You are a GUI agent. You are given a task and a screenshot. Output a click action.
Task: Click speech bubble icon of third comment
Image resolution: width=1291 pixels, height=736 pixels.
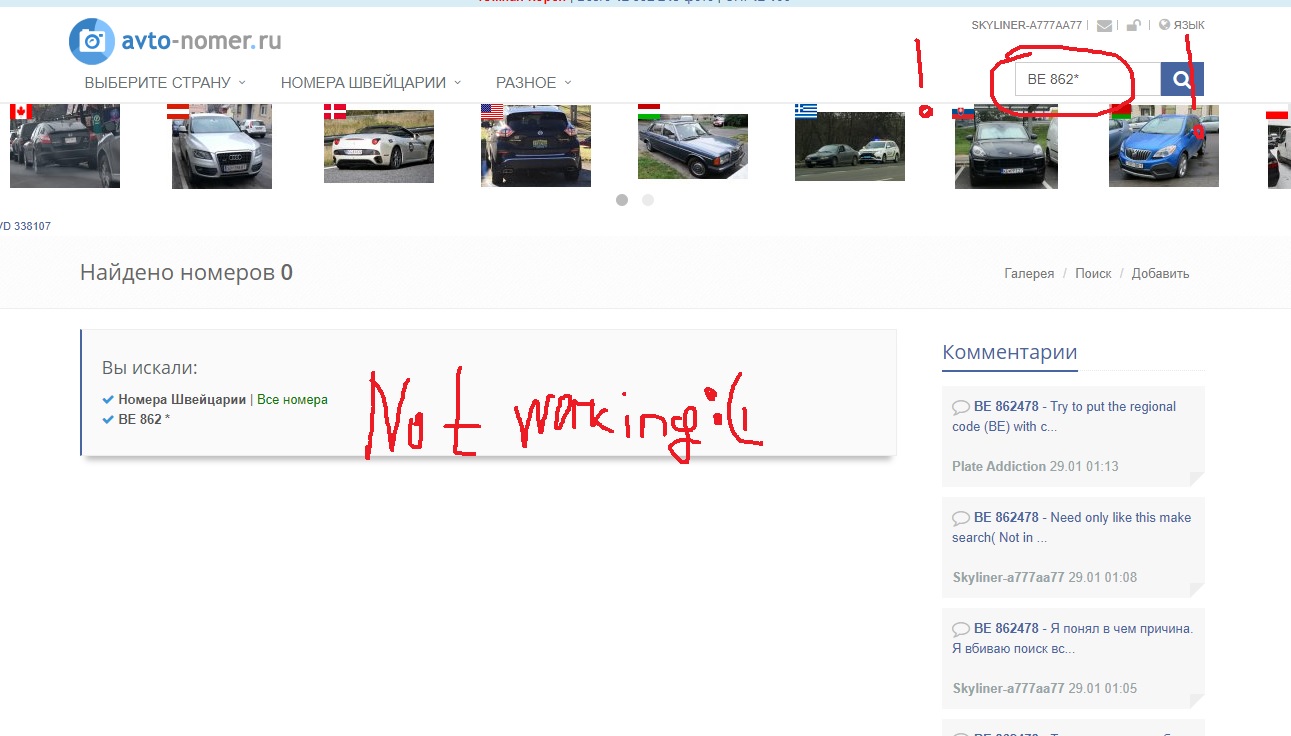coord(961,629)
